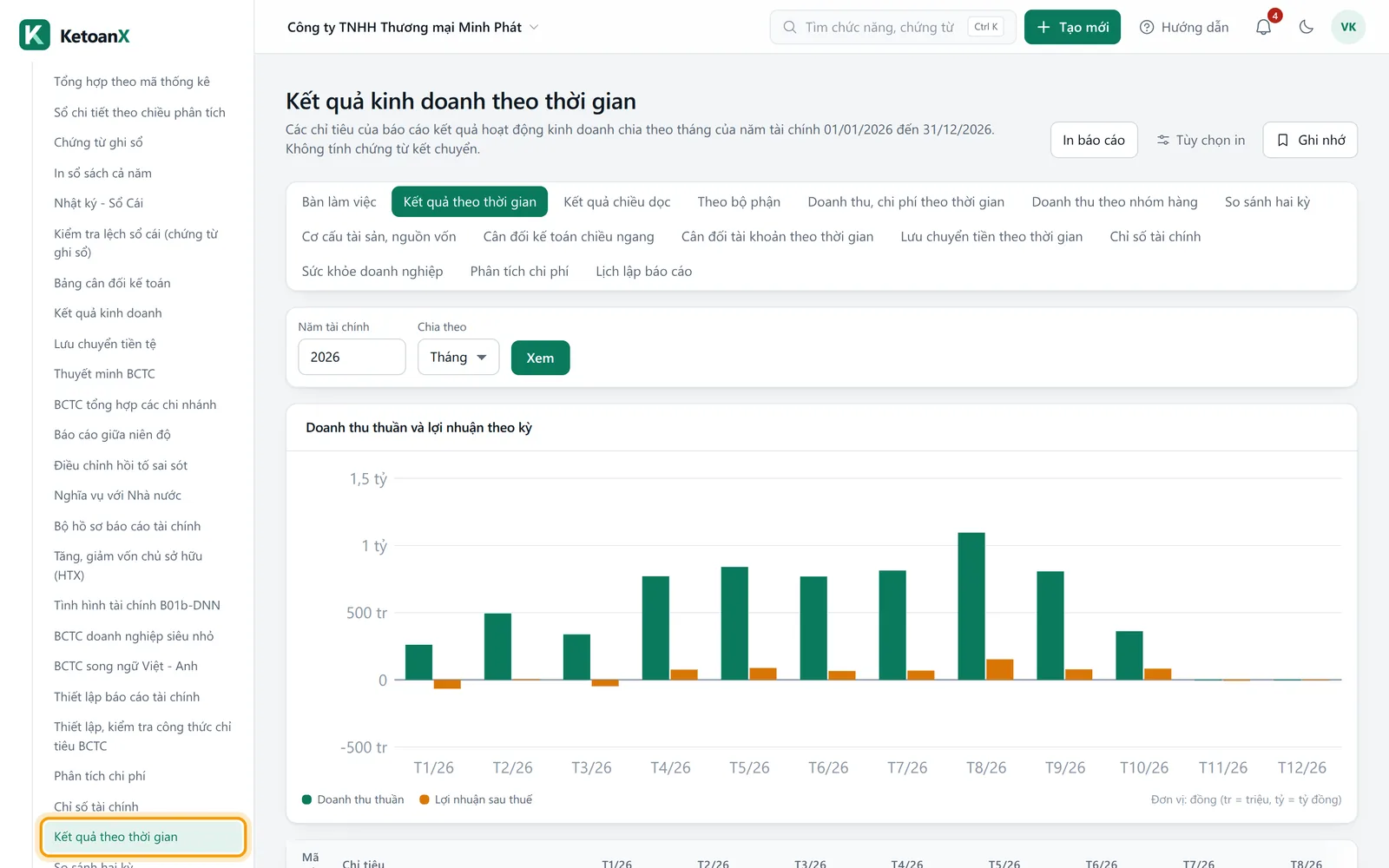The width and height of the screenshot is (1389, 868).
Task: Go to Chỉ số tài chính tab
Action: pyautogui.click(x=1155, y=236)
